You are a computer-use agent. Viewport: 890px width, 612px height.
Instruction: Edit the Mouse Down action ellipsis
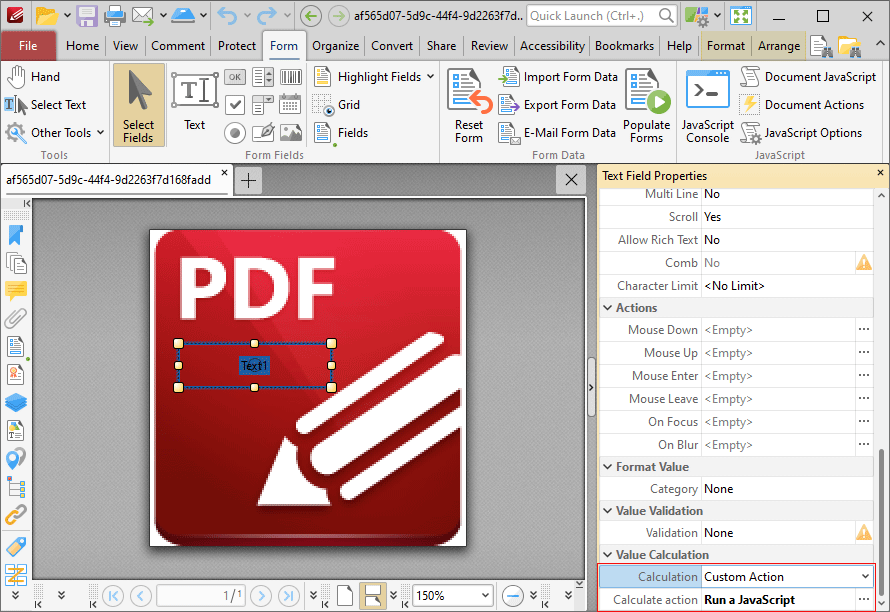pos(864,329)
